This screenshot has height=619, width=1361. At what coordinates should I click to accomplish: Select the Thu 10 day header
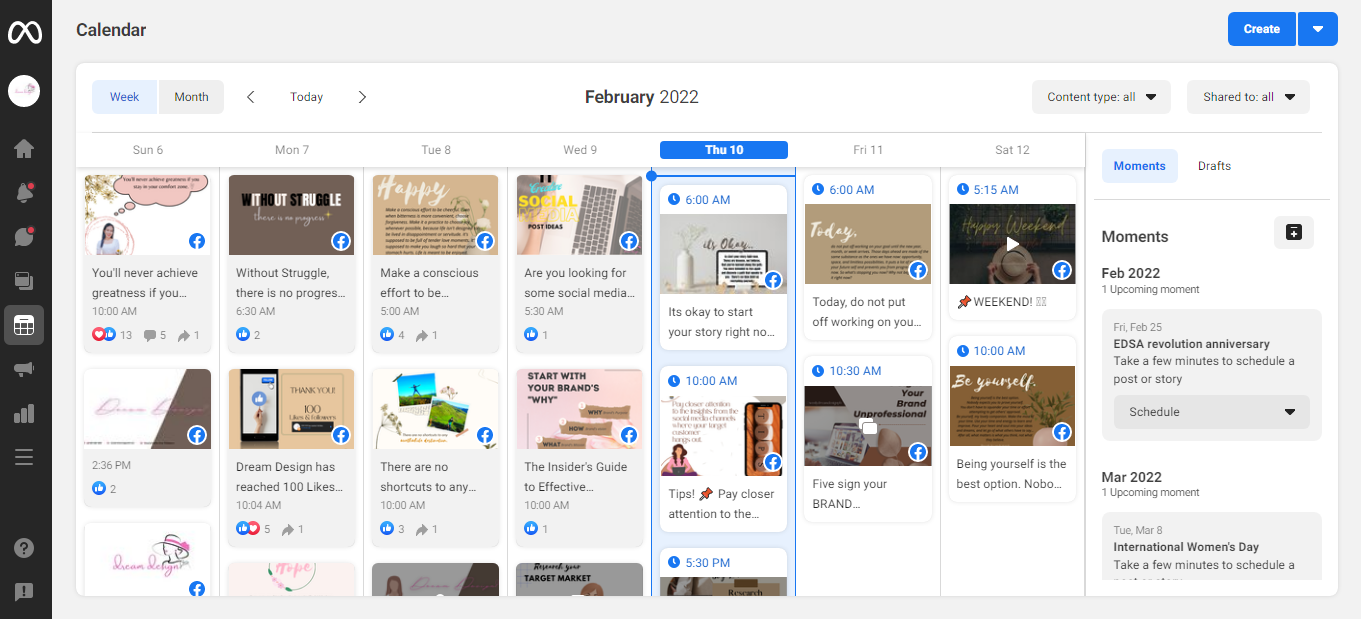pos(724,150)
